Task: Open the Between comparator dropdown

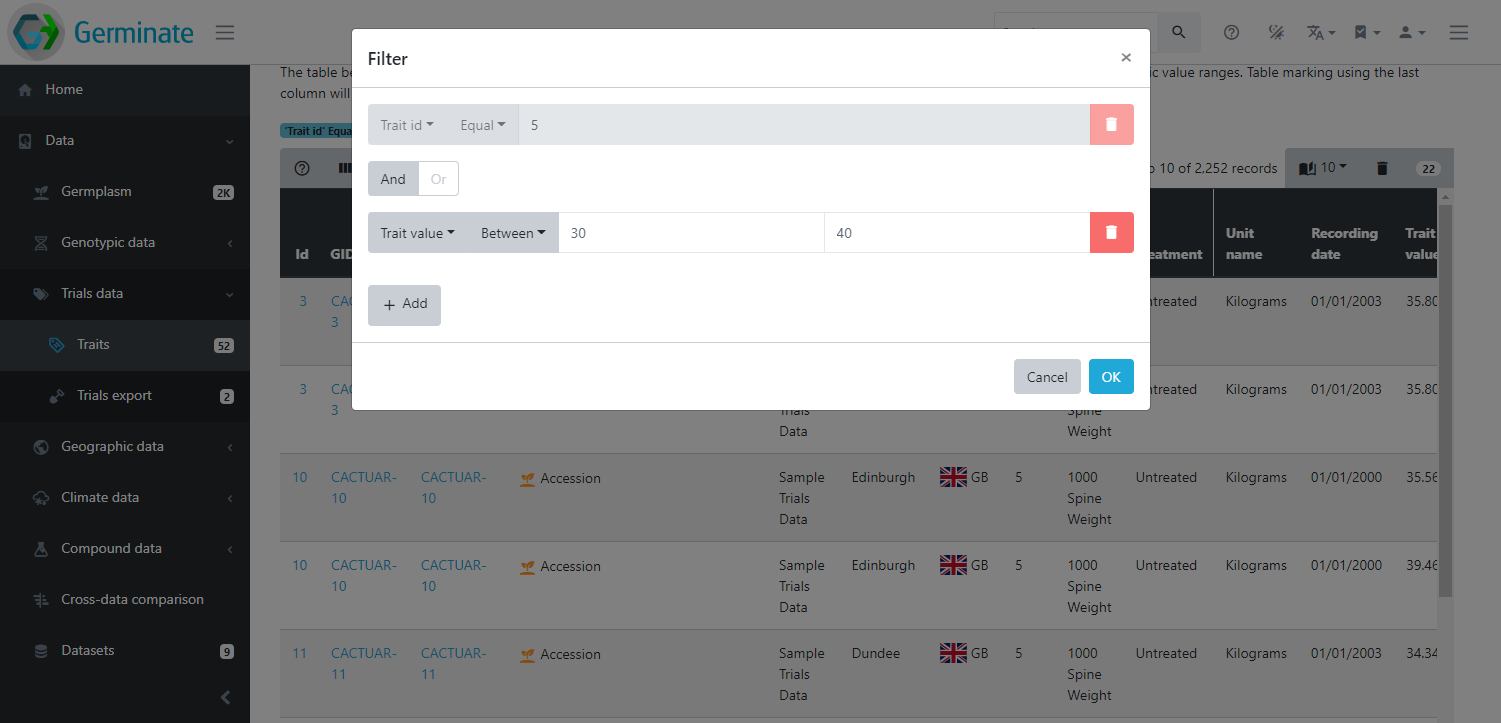Action: click(x=512, y=233)
